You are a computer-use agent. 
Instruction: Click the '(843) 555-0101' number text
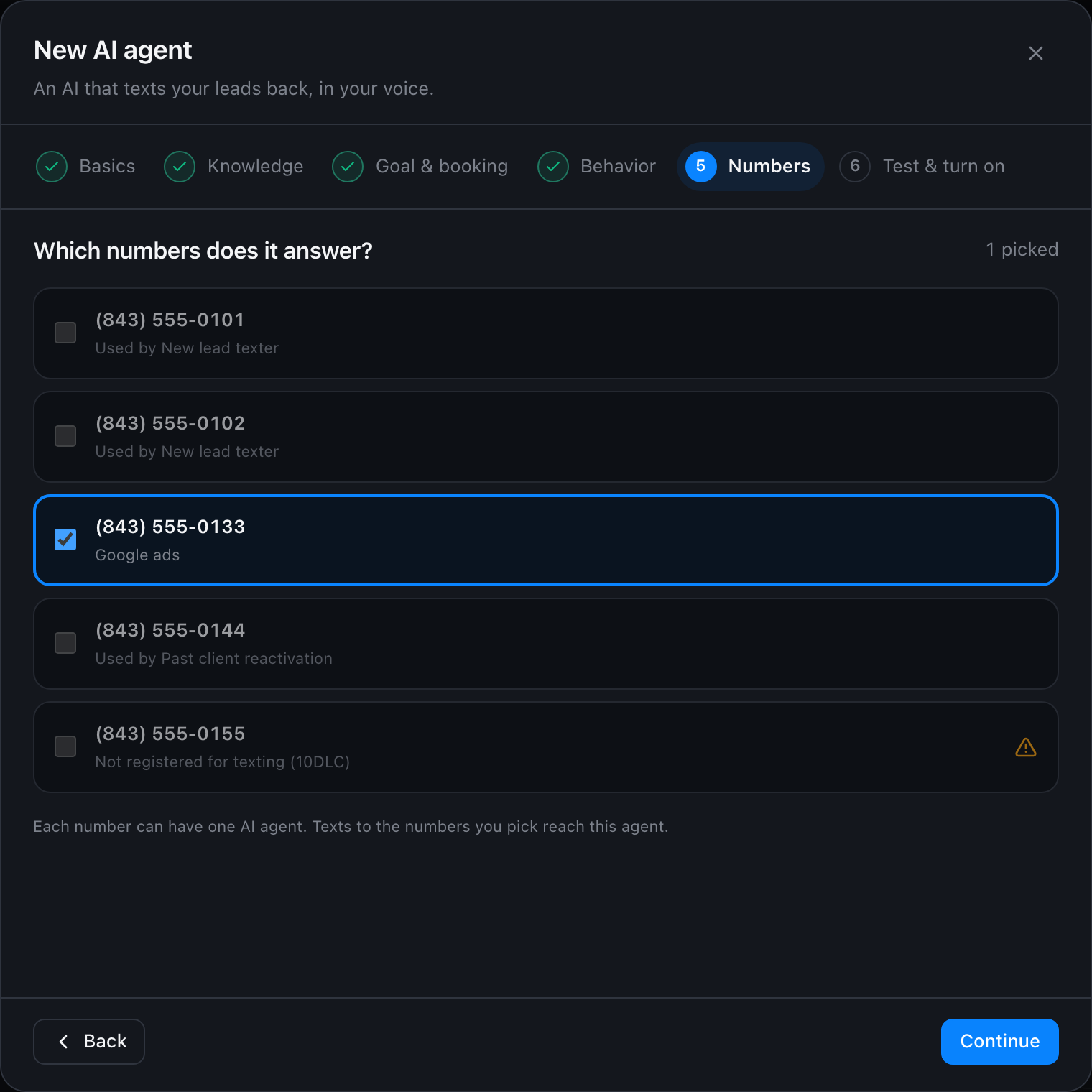(x=170, y=320)
